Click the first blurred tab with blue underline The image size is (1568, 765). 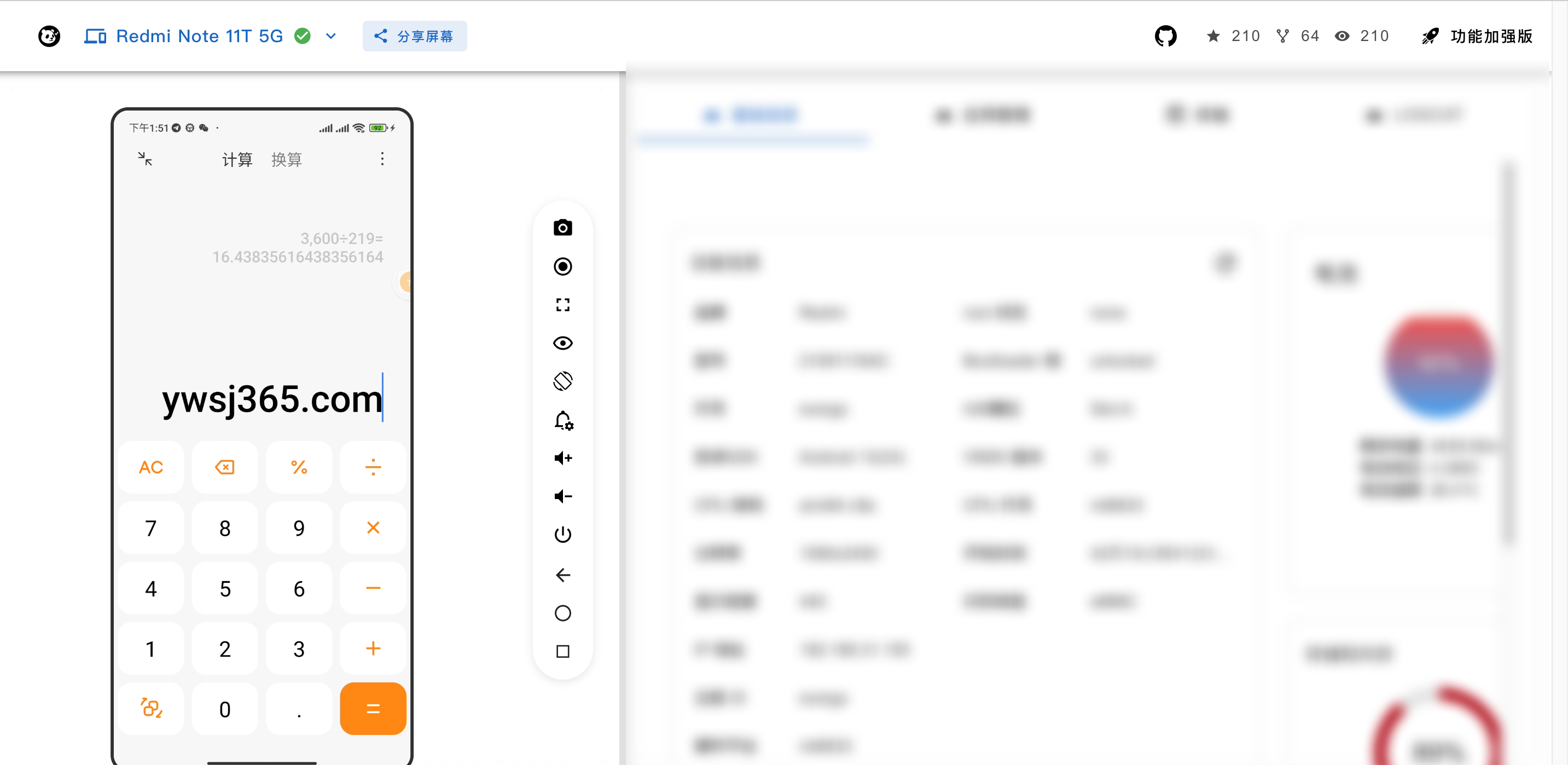[752, 115]
